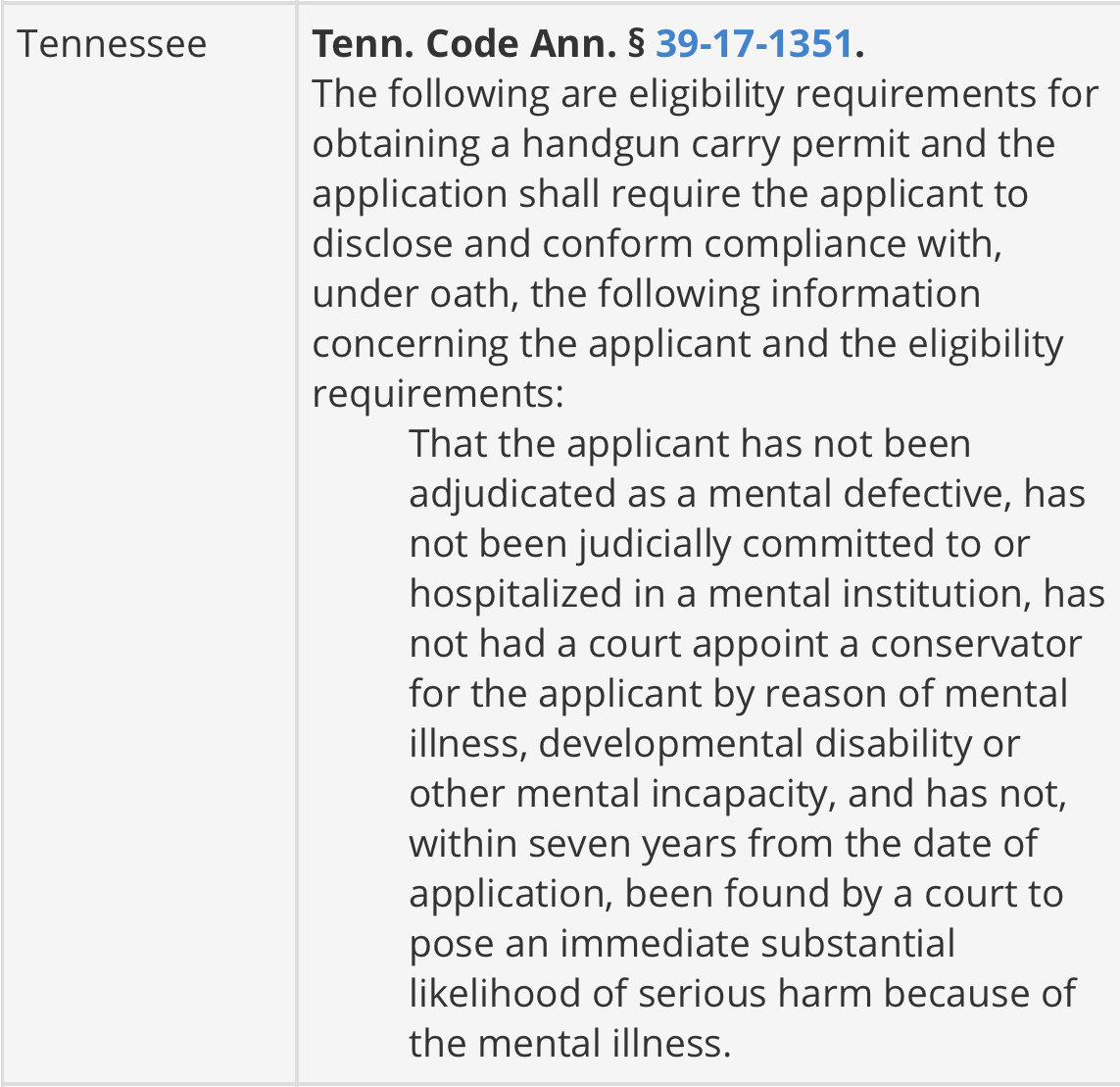The width and height of the screenshot is (1120, 1087).
Task: Click the line 'not been judicially committed to or'
Action: (719, 544)
